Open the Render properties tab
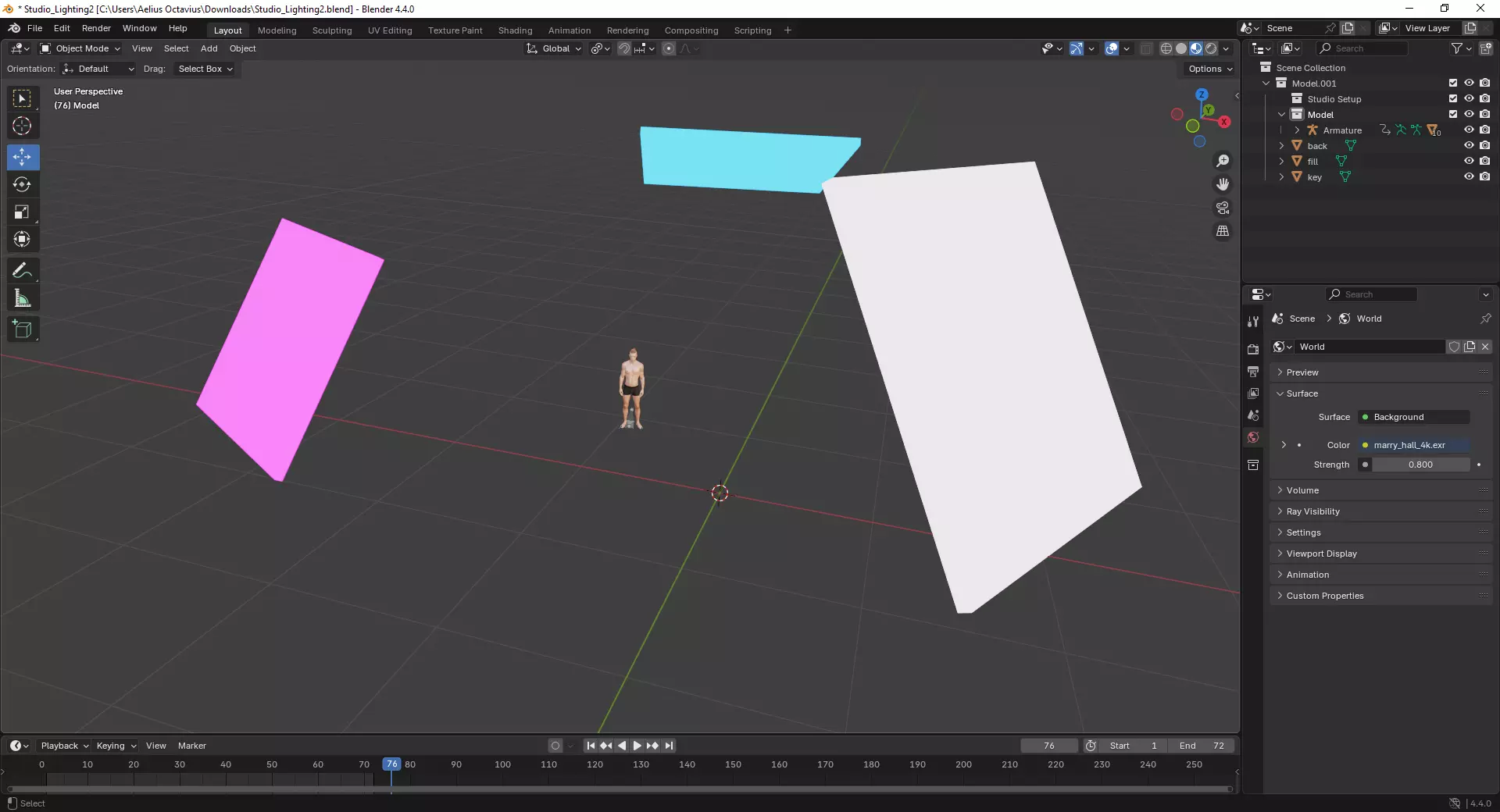 [x=1253, y=349]
